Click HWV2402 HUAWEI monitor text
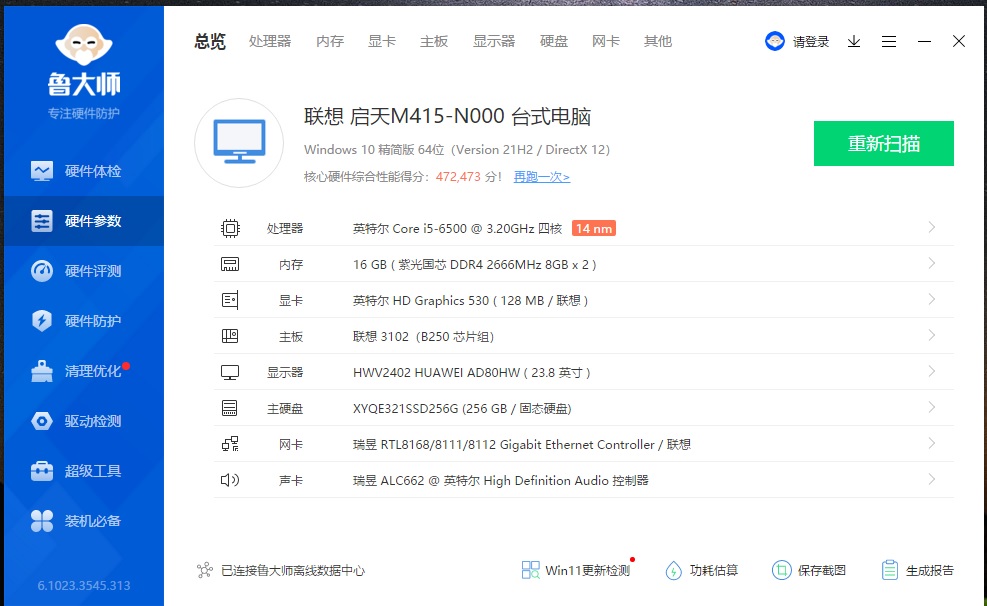Viewport: 987px width, 606px height. (471, 373)
